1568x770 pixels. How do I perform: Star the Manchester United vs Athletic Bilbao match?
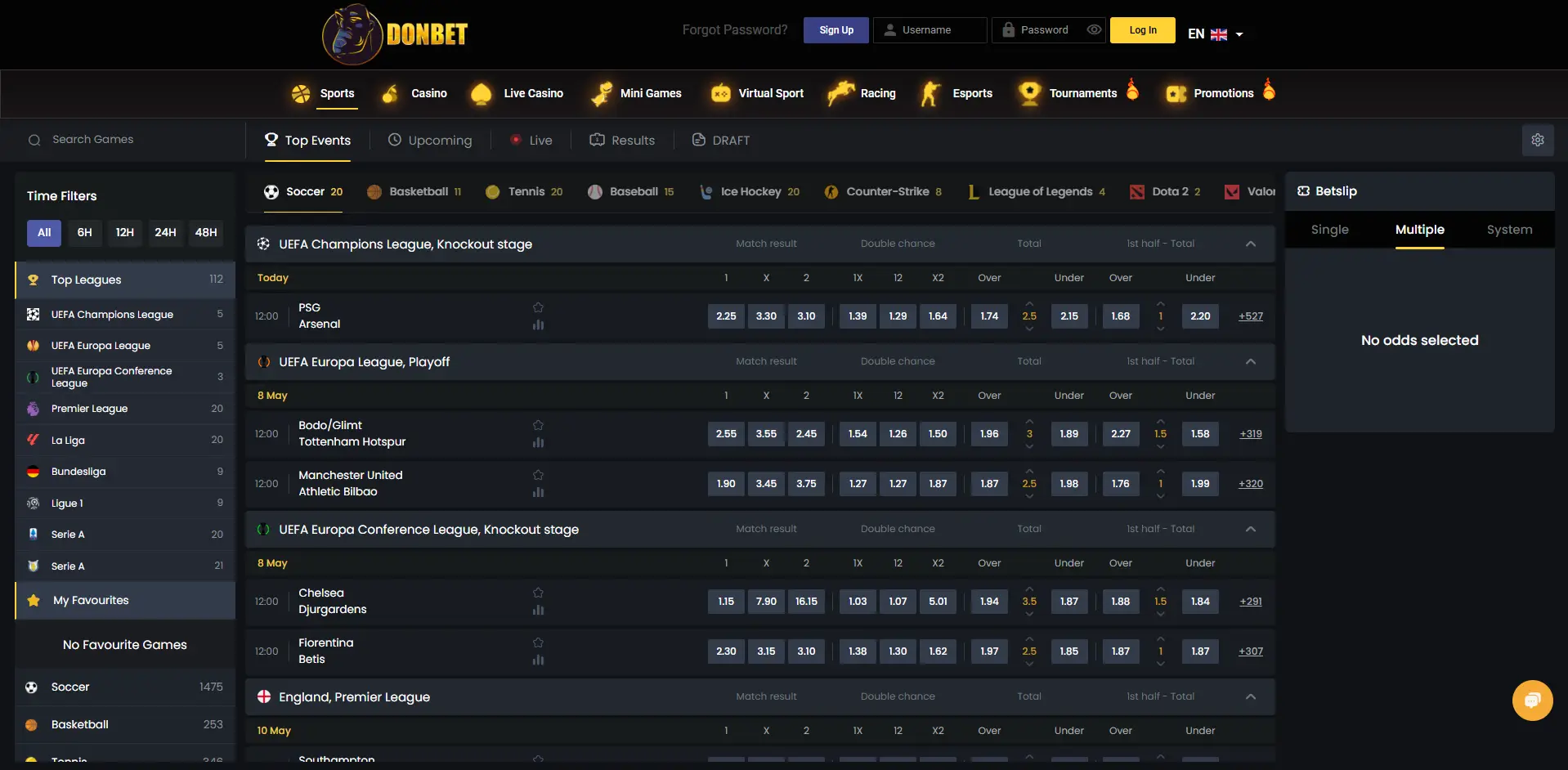click(x=538, y=475)
